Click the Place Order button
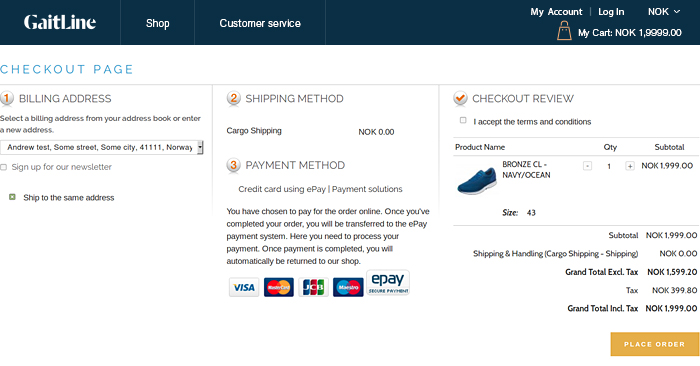 tap(654, 344)
